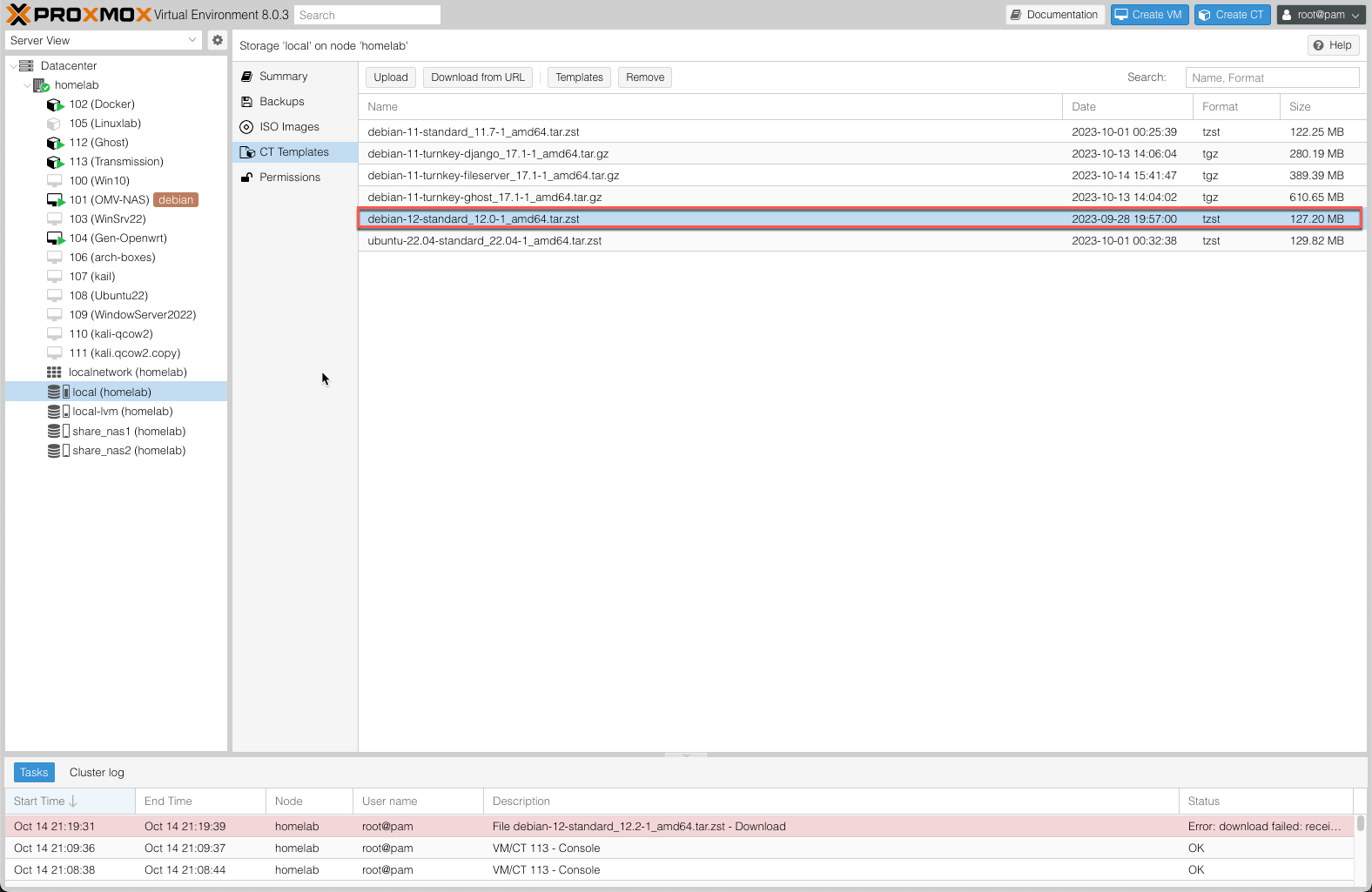Open the Documentation button
The width and height of the screenshot is (1372, 892).
1055,15
